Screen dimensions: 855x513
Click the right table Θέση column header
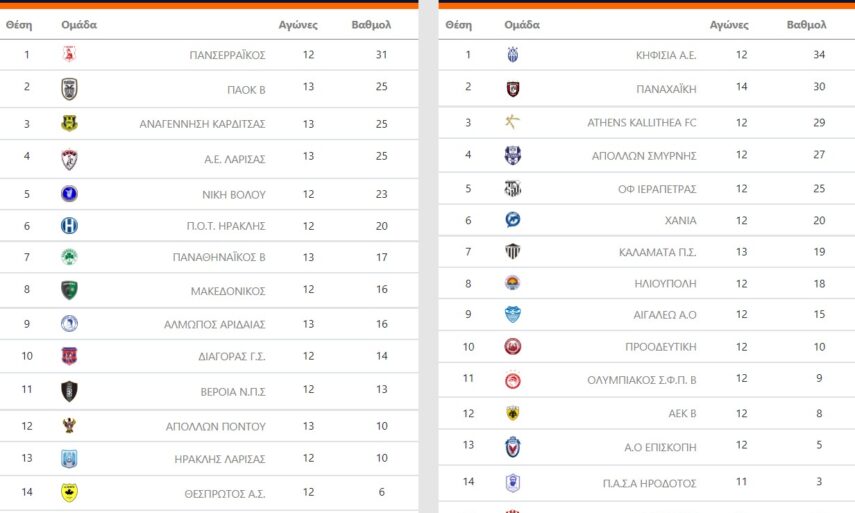tap(458, 24)
